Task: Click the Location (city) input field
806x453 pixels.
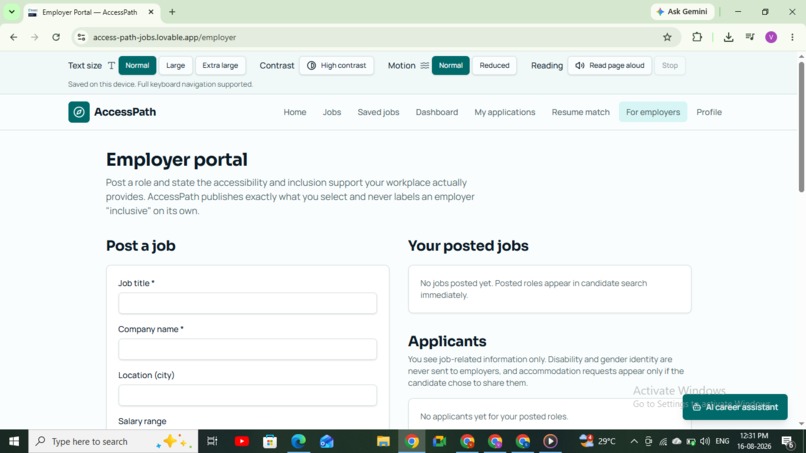Action: click(247, 395)
